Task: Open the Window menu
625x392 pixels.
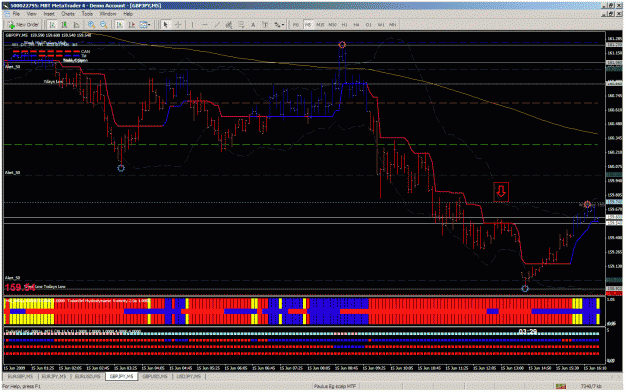Action: (108, 14)
